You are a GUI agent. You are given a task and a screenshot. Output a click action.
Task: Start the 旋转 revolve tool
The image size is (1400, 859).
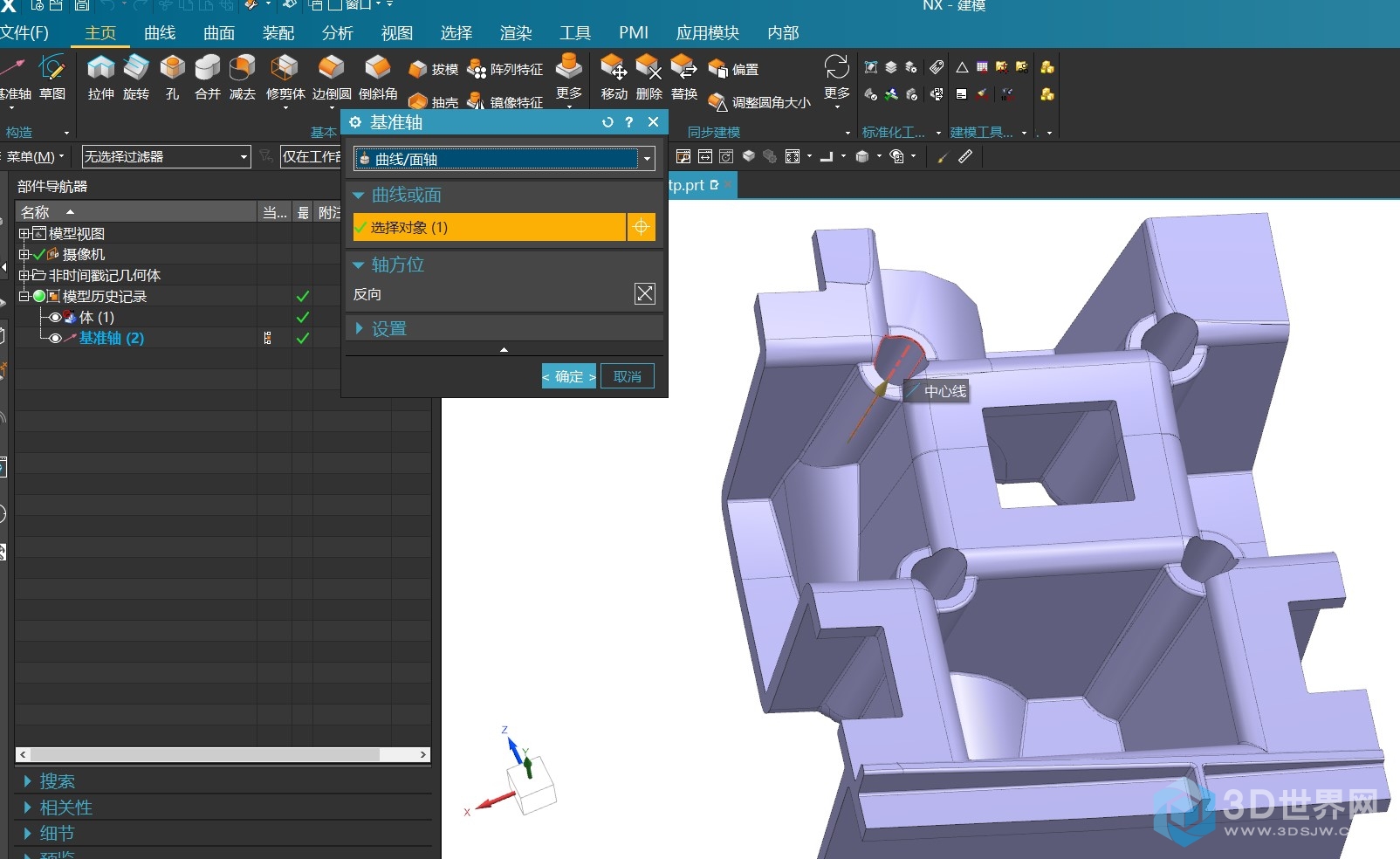[x=136, y=77]
